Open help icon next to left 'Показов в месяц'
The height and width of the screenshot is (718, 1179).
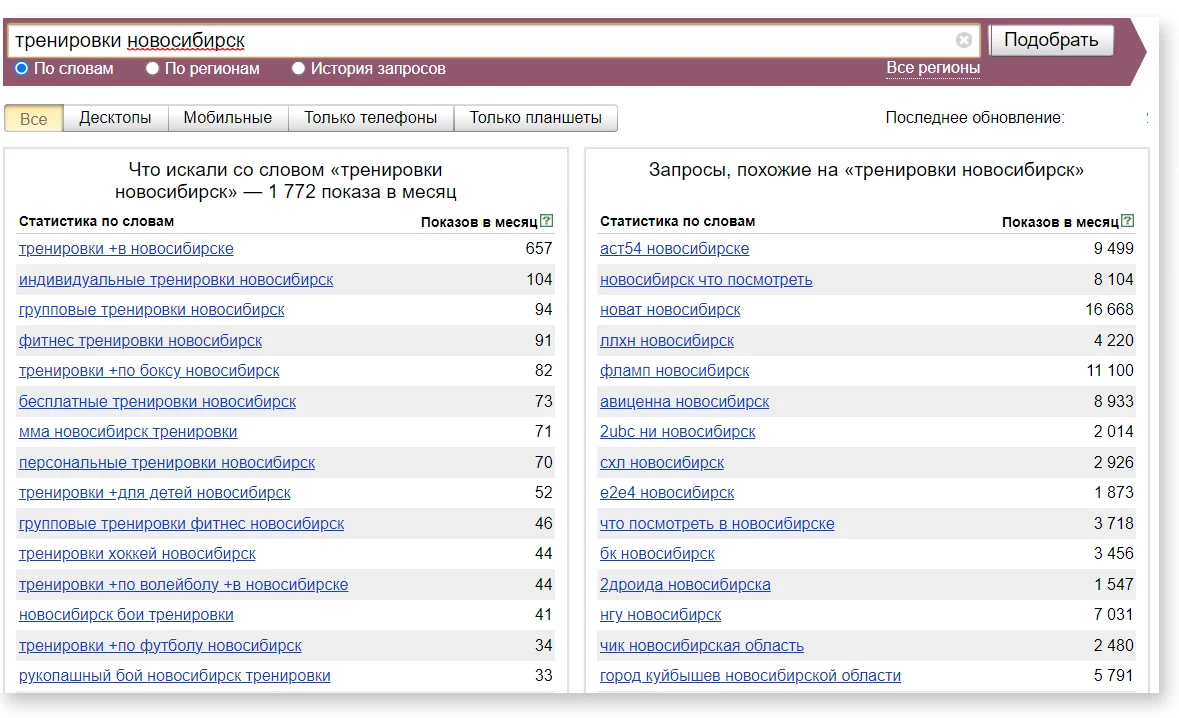547,221
